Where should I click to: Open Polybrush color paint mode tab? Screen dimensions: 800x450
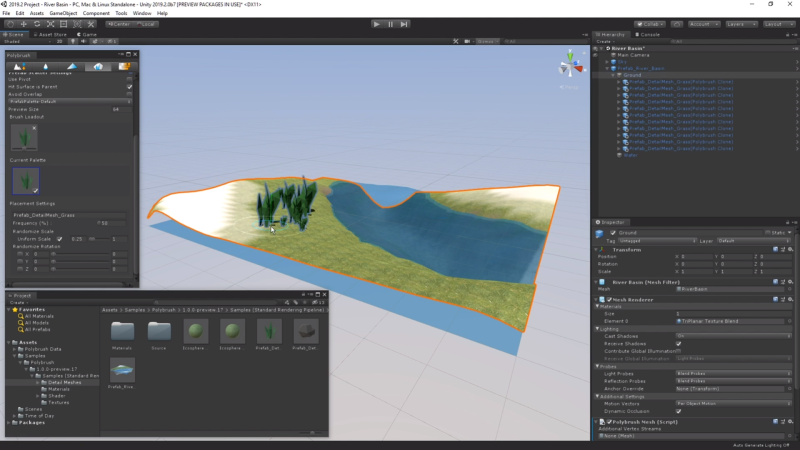coord(72,66)
